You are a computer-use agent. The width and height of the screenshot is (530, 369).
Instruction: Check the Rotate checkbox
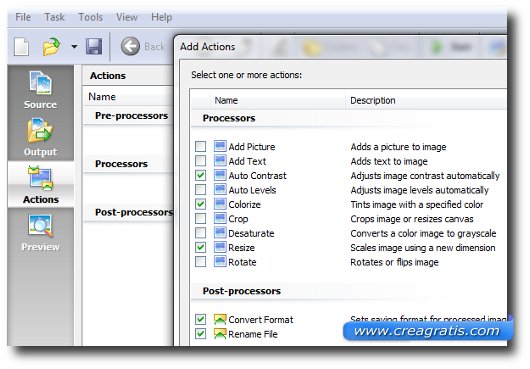click(200, 262)
